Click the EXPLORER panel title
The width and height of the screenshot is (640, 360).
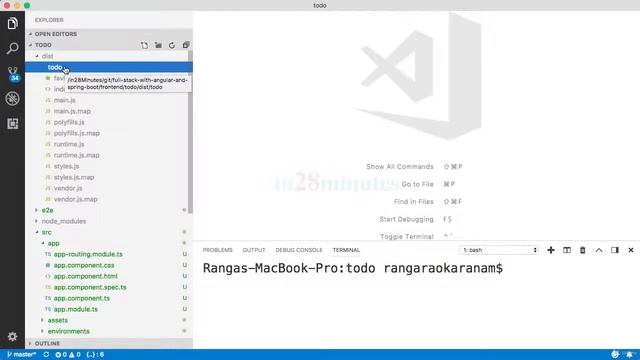pos(49,20)
